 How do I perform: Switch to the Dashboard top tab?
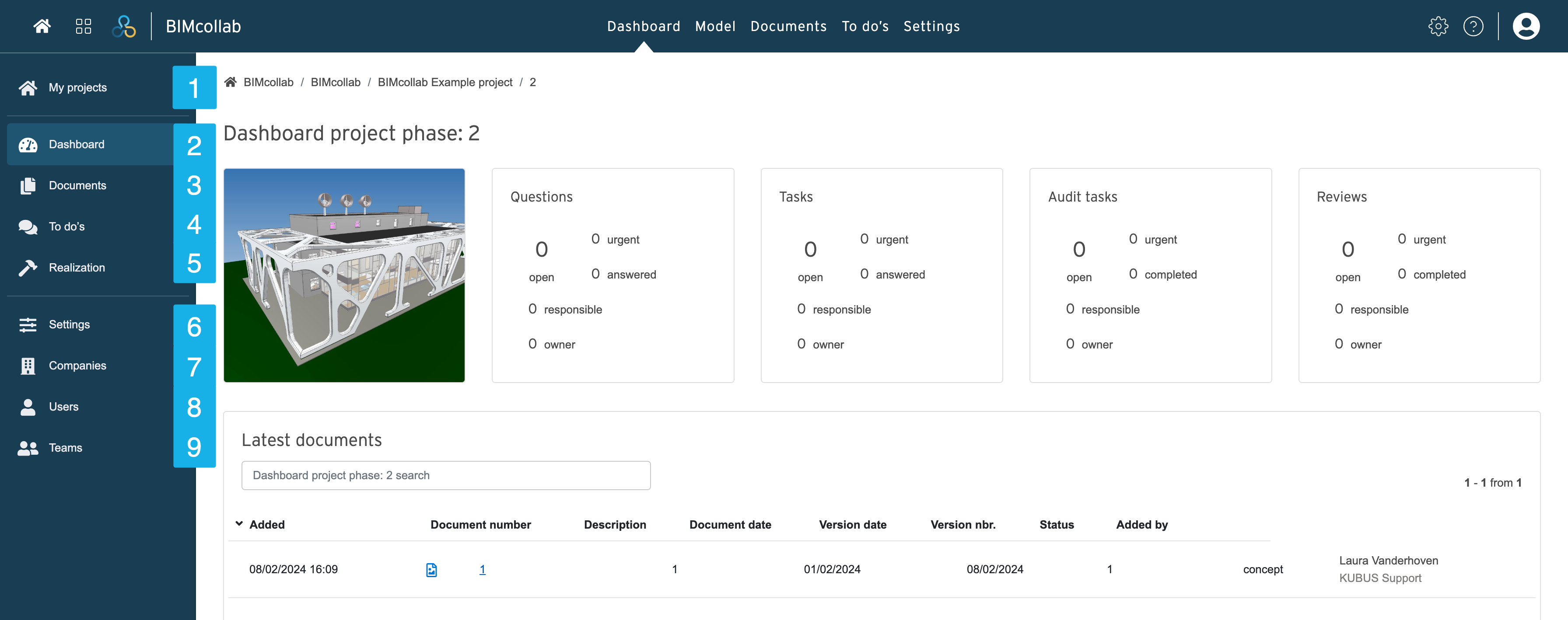pos(644,26)
